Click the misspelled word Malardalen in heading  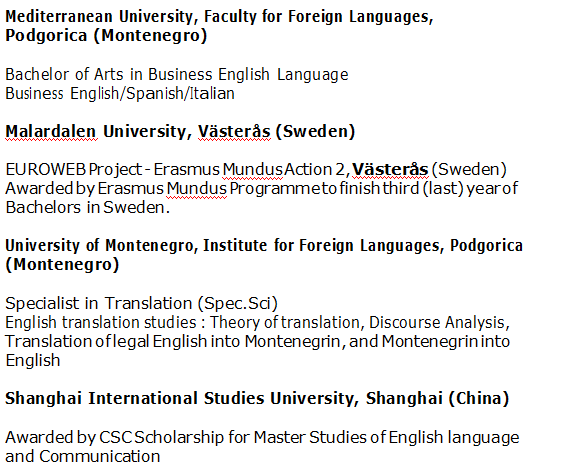pyautogui.click(x=51, y=131)
